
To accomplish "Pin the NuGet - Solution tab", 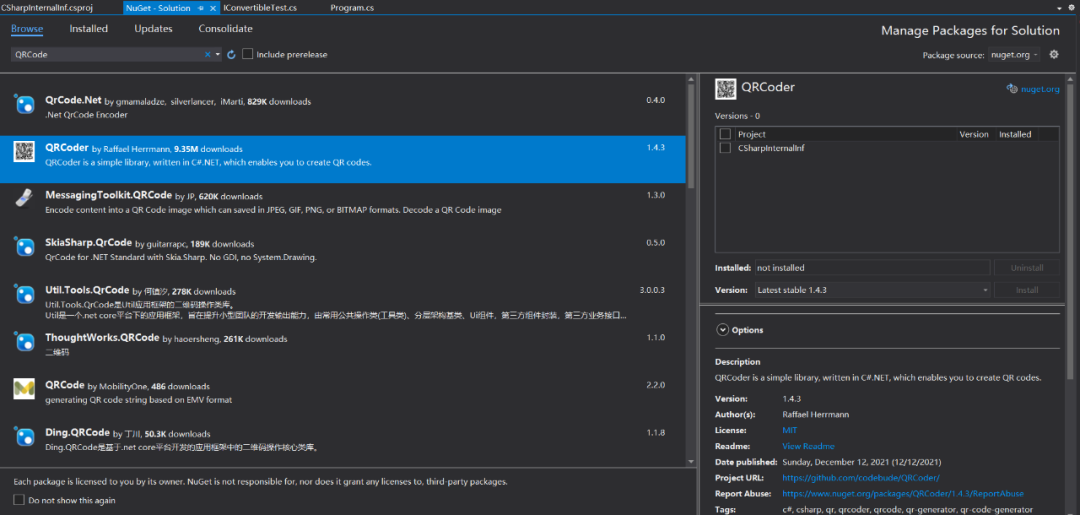I will coord(200,8).
